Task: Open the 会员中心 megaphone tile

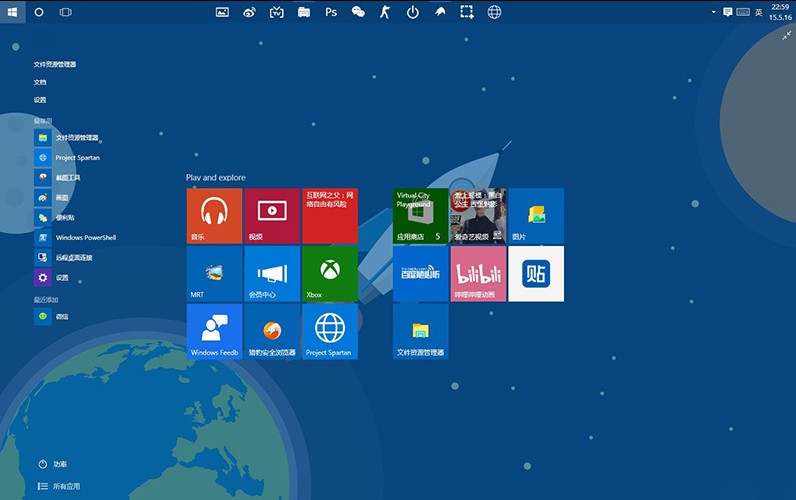Action: point(272,273)
